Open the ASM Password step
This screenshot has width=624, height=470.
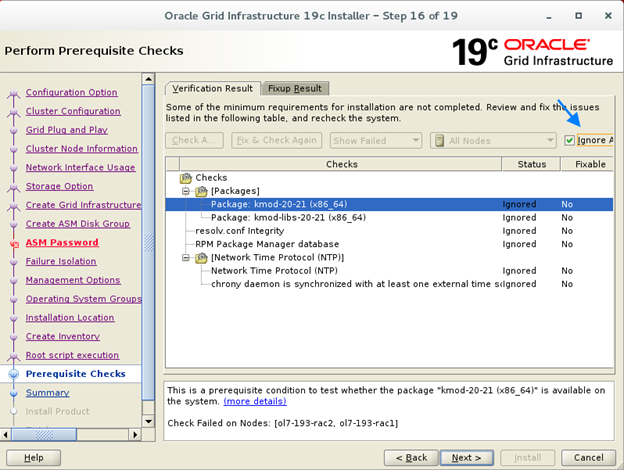(x=62, y=242)
